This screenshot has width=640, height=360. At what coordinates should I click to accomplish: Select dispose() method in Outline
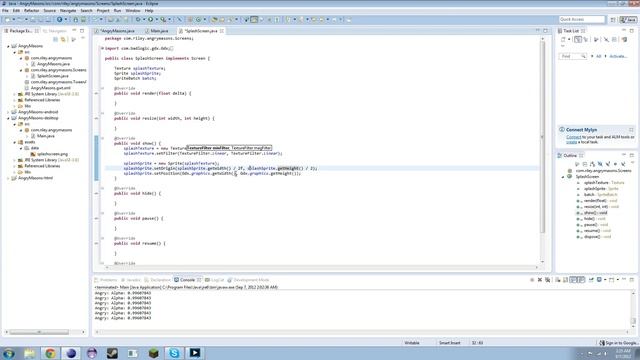[597, 237]
